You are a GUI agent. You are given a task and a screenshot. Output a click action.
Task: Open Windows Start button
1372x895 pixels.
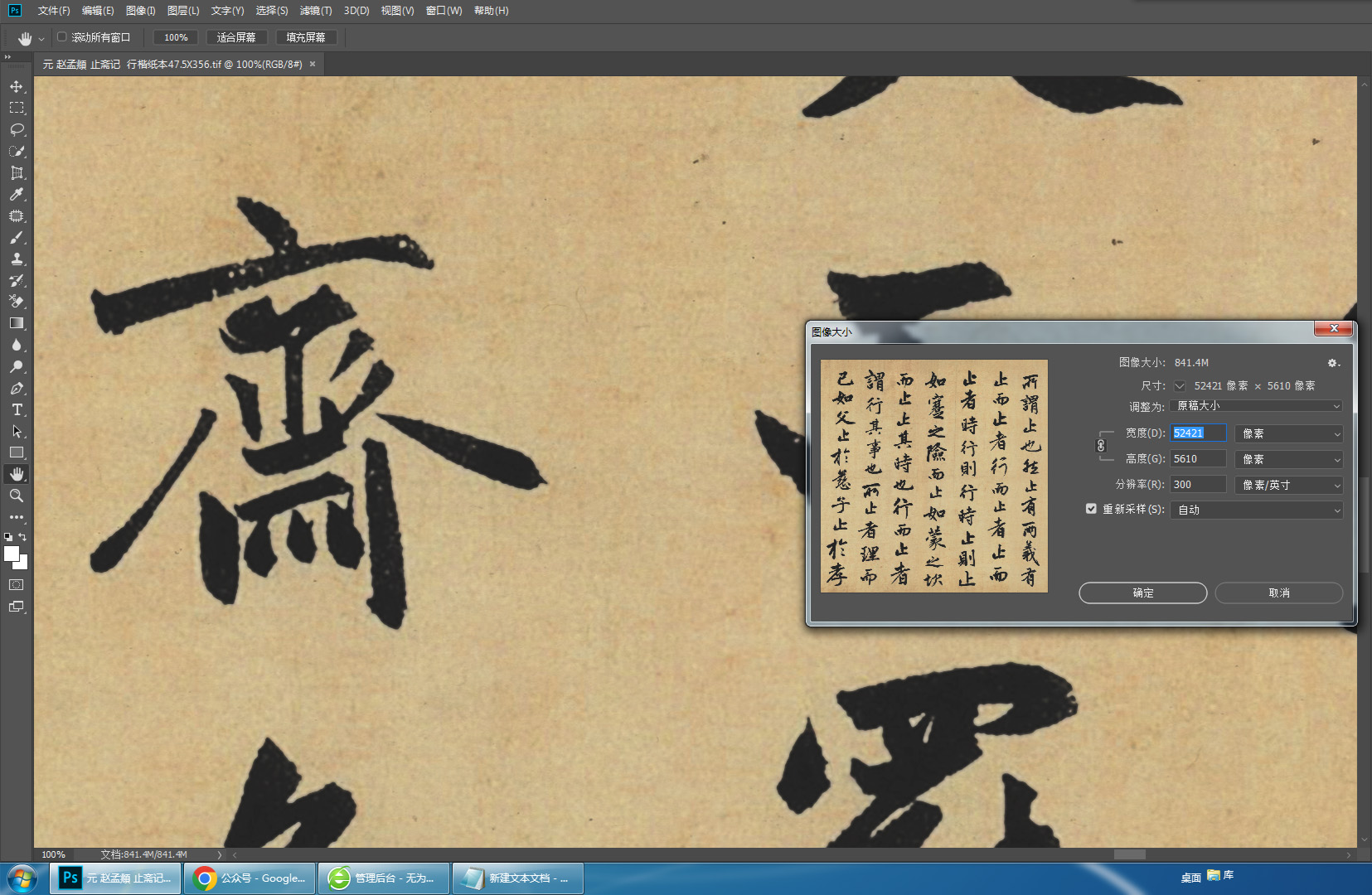[22, 878]
